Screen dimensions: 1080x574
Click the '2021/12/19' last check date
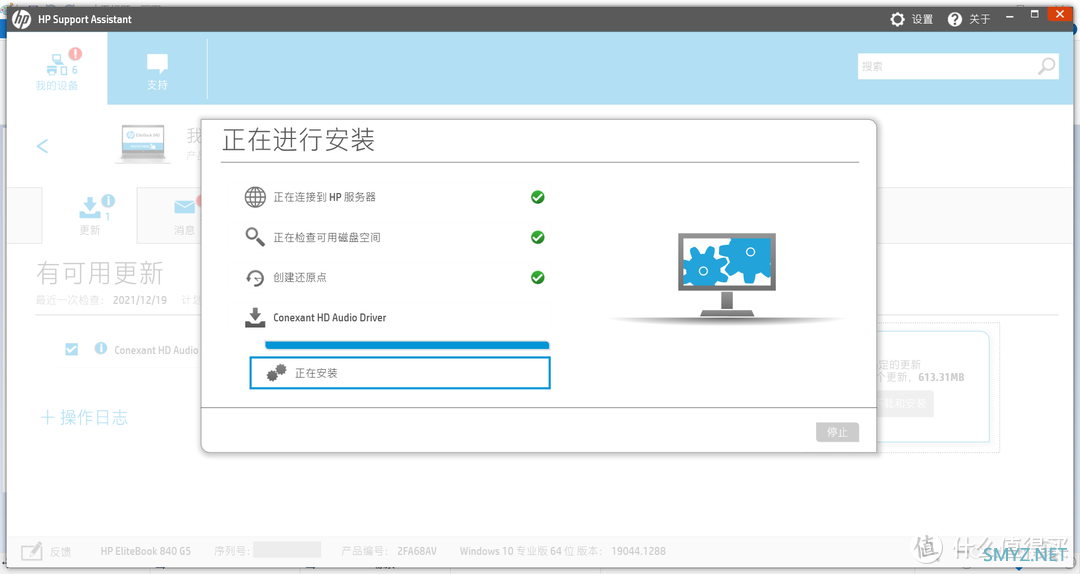coord(140,300)
